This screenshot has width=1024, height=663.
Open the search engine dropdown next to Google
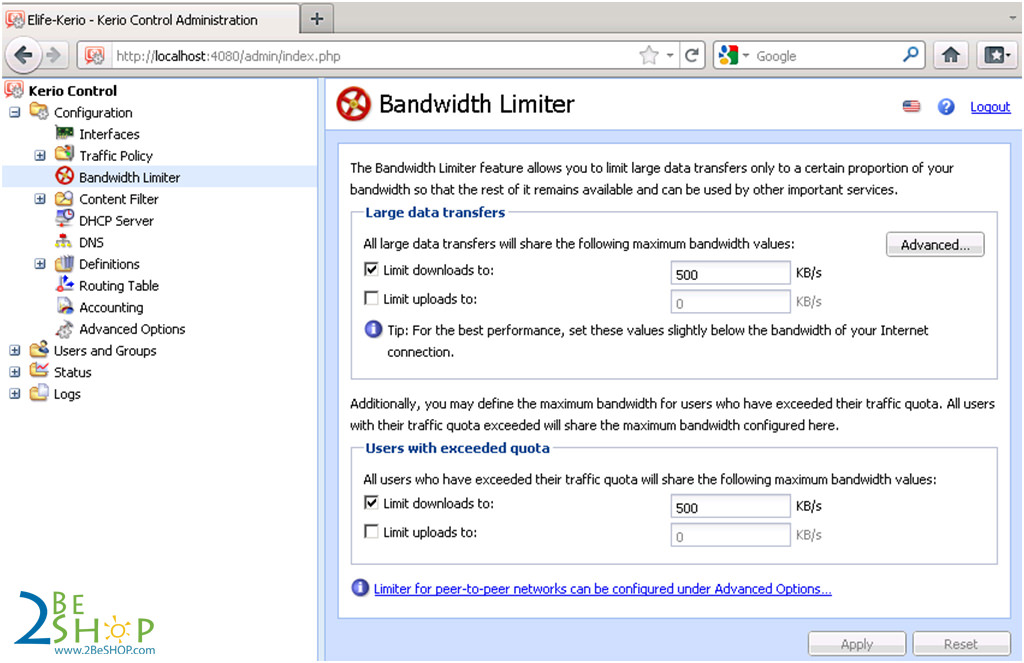pyautogui.click(x=746, y=56)
